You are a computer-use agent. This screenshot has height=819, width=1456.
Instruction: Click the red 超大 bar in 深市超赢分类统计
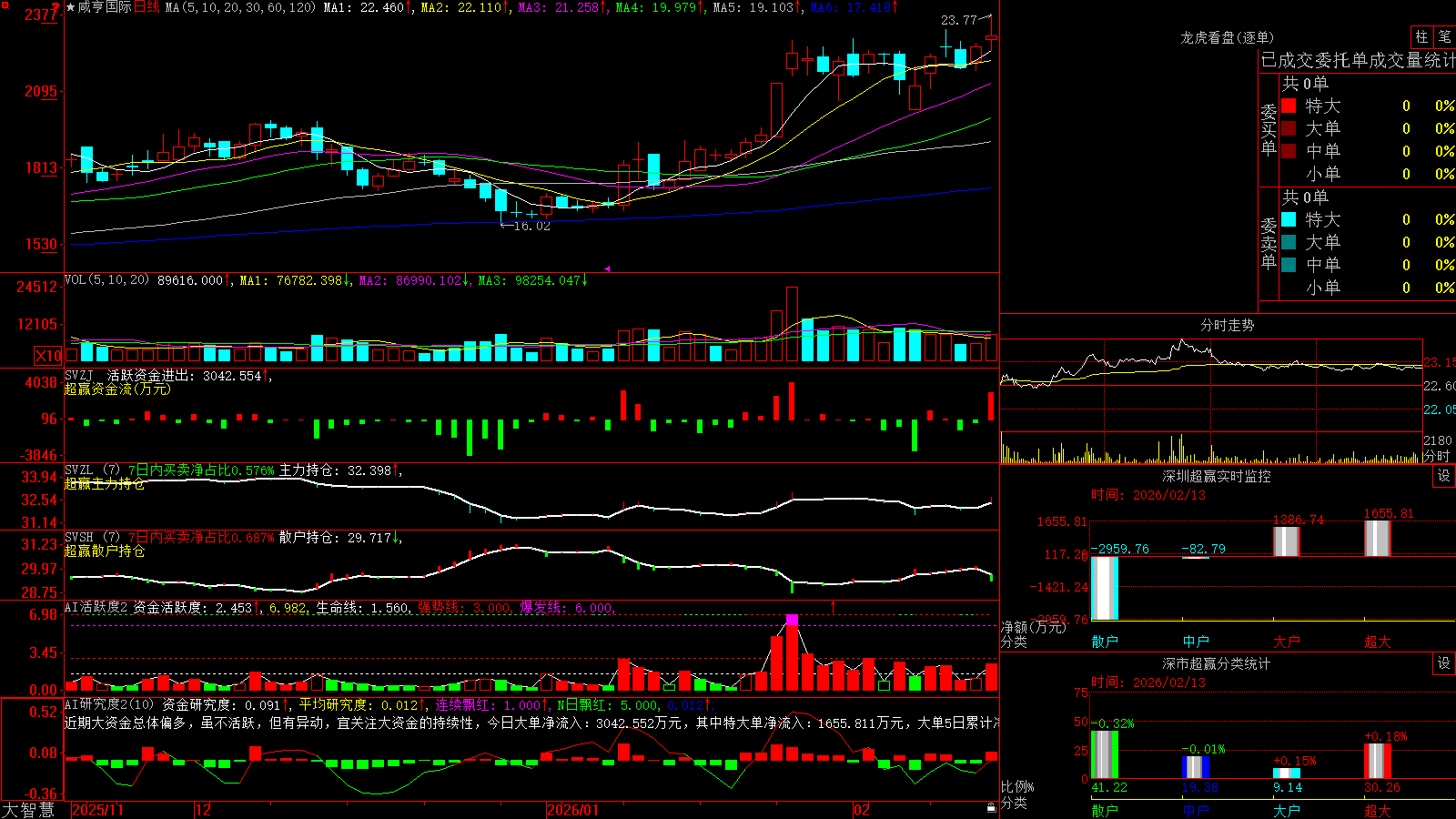click(1378, 761)
